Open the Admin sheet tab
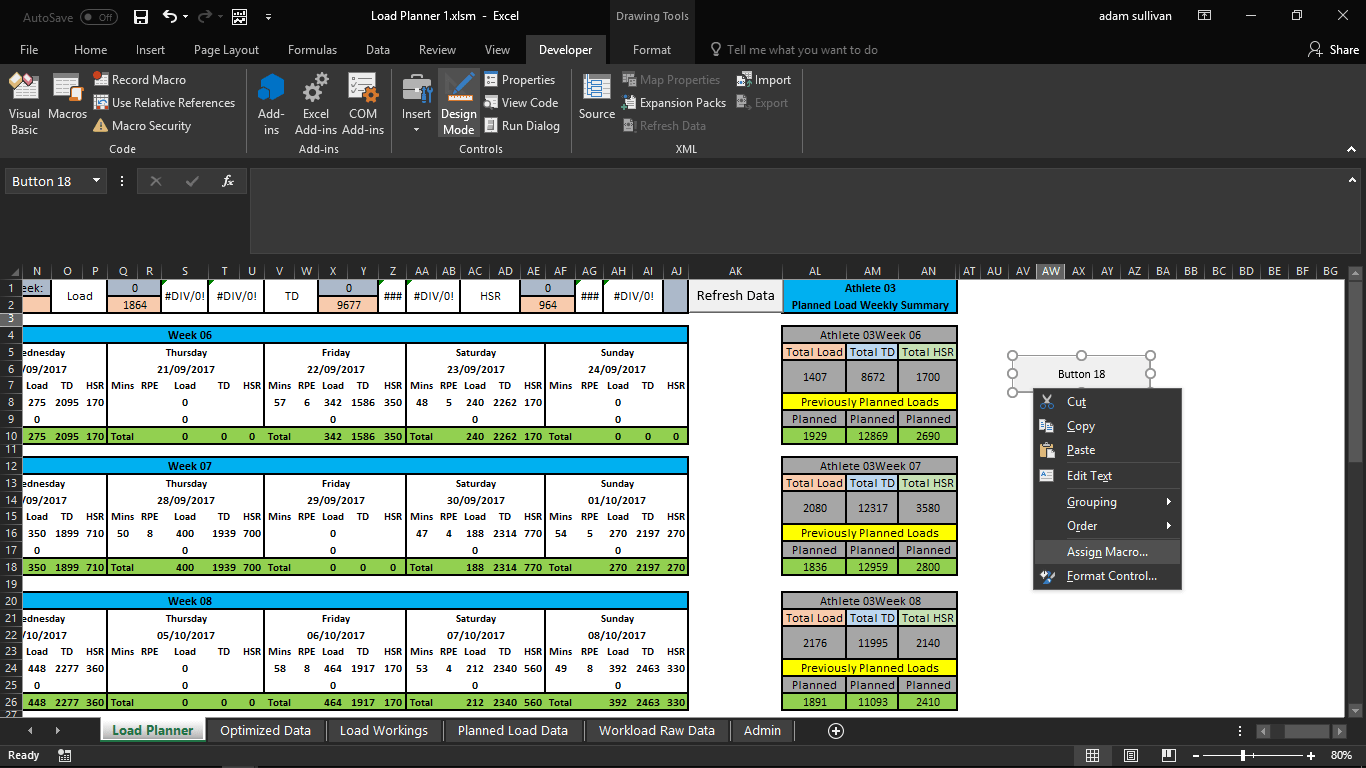 coord(762,730)
